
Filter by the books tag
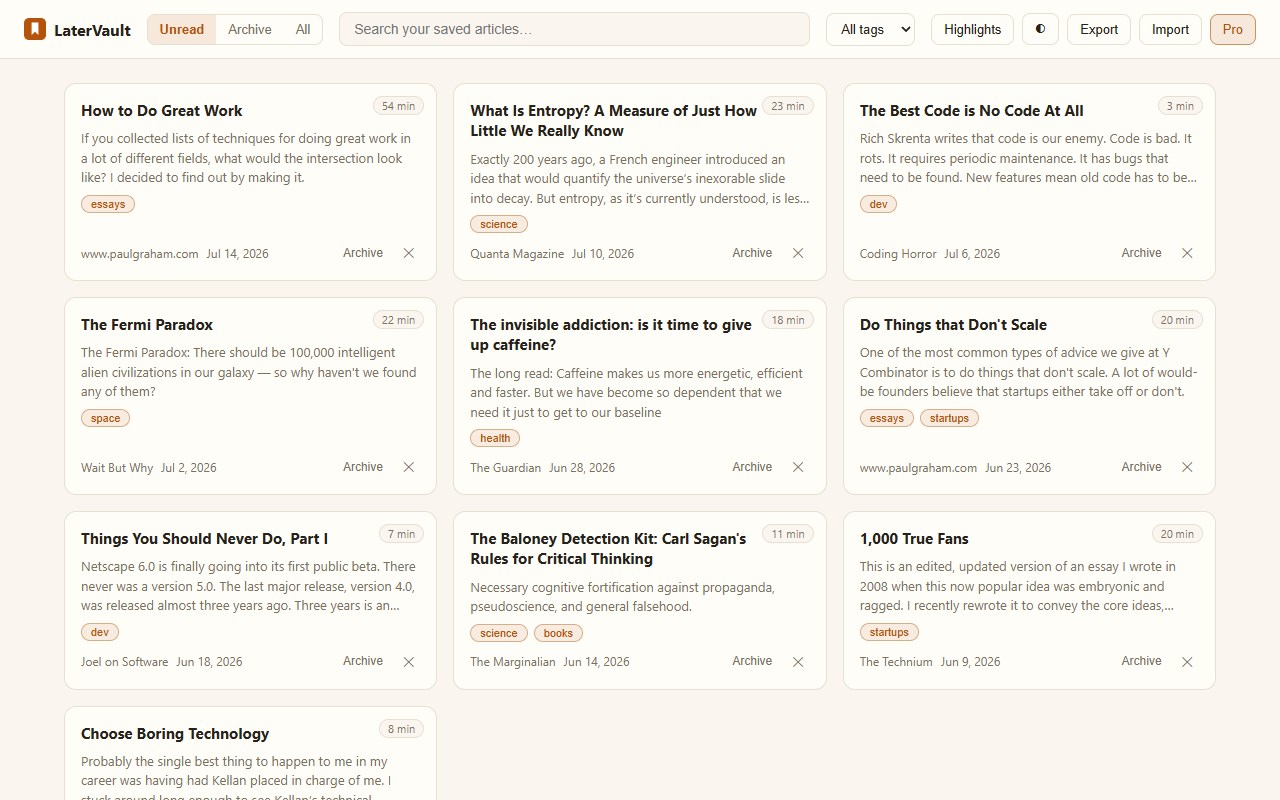[558, 633]
